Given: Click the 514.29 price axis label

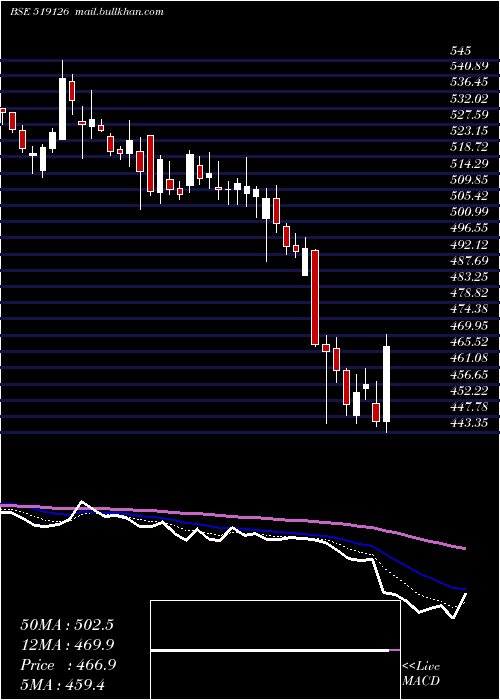Looking at the screenshot, I should (x=469, y=164).
